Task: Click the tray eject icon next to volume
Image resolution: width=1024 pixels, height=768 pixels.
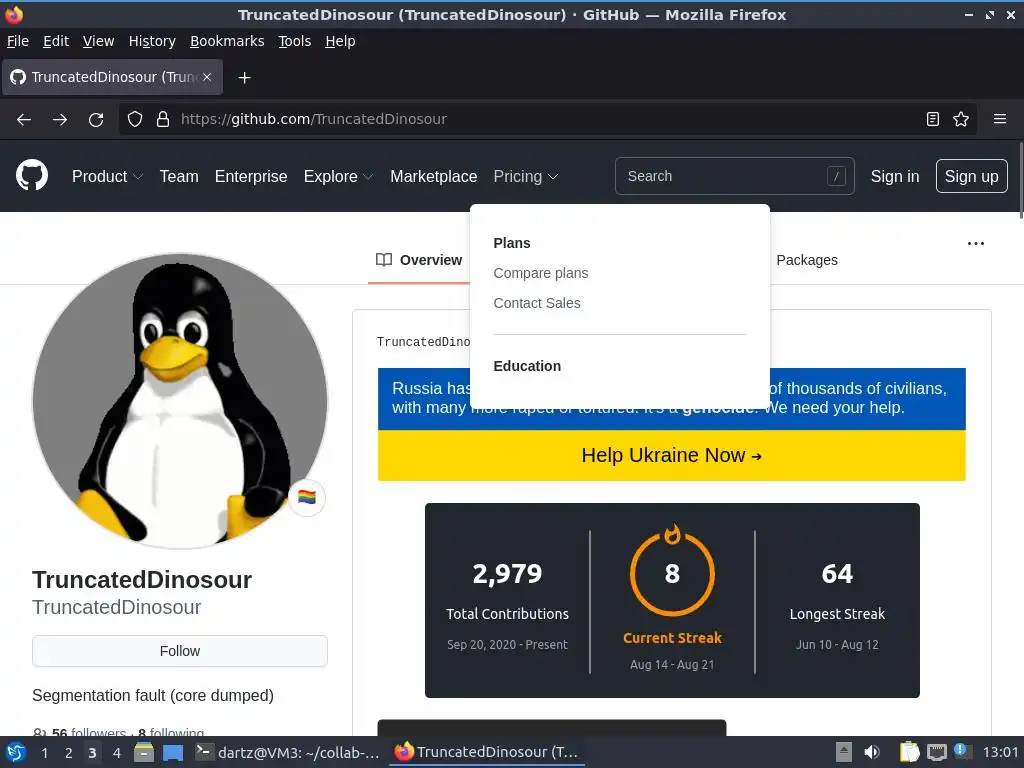Action: click(844, 752)
